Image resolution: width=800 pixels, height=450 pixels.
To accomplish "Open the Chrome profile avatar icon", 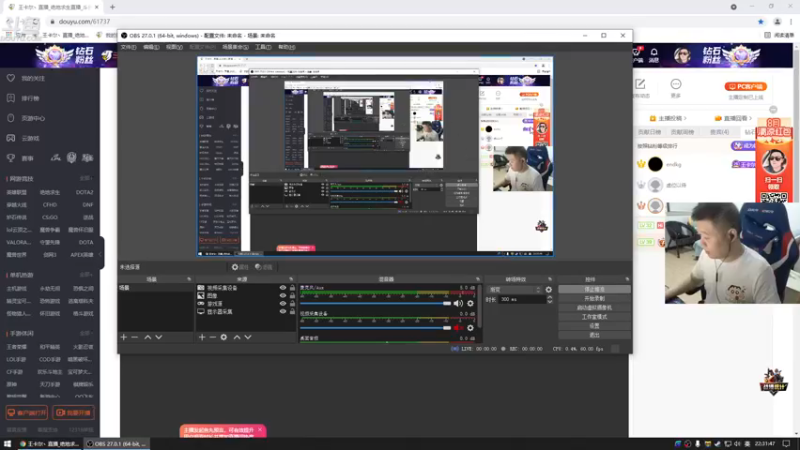I will (777, 21).
